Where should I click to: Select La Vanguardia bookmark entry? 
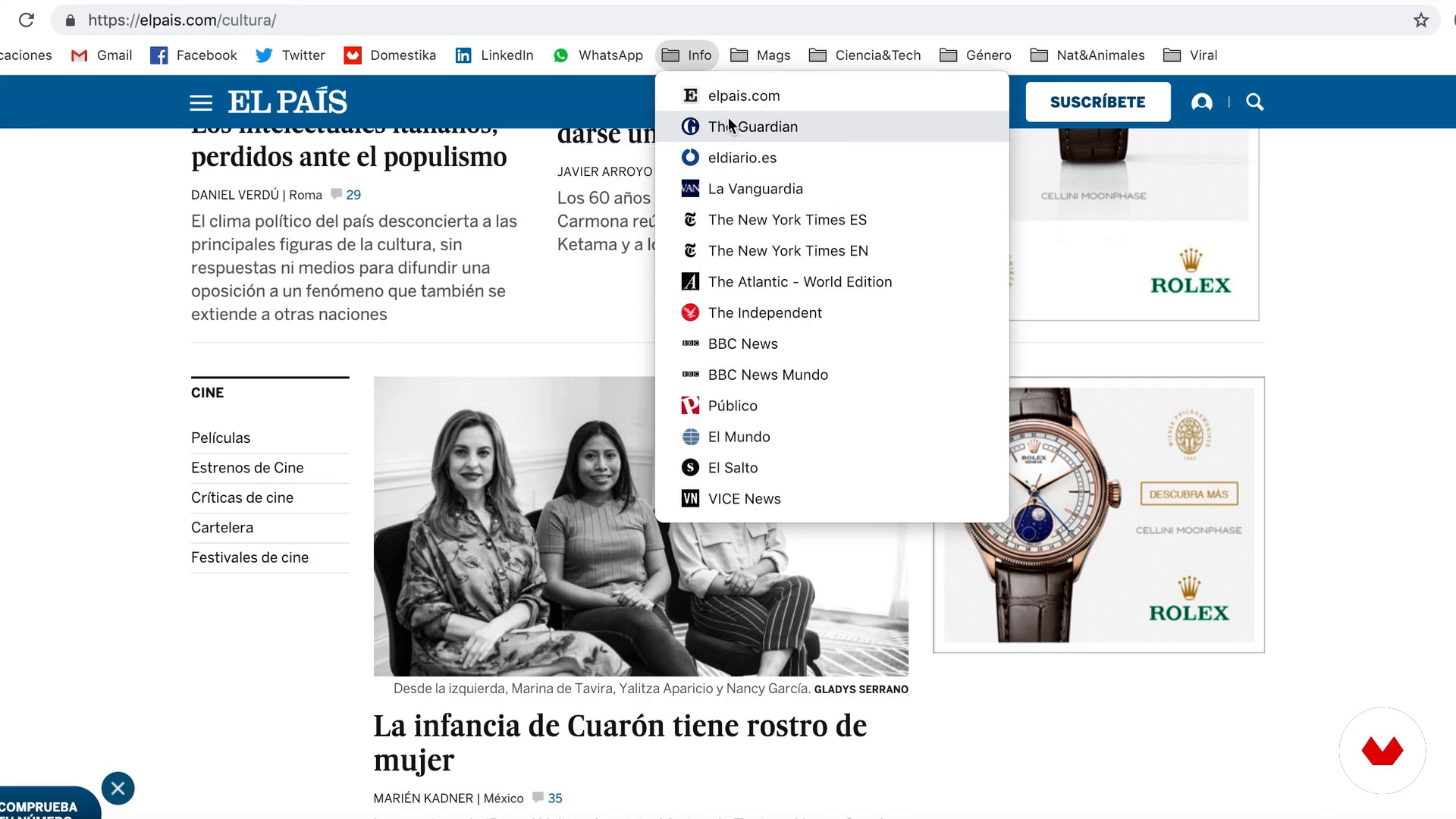[x=832, y=189]
